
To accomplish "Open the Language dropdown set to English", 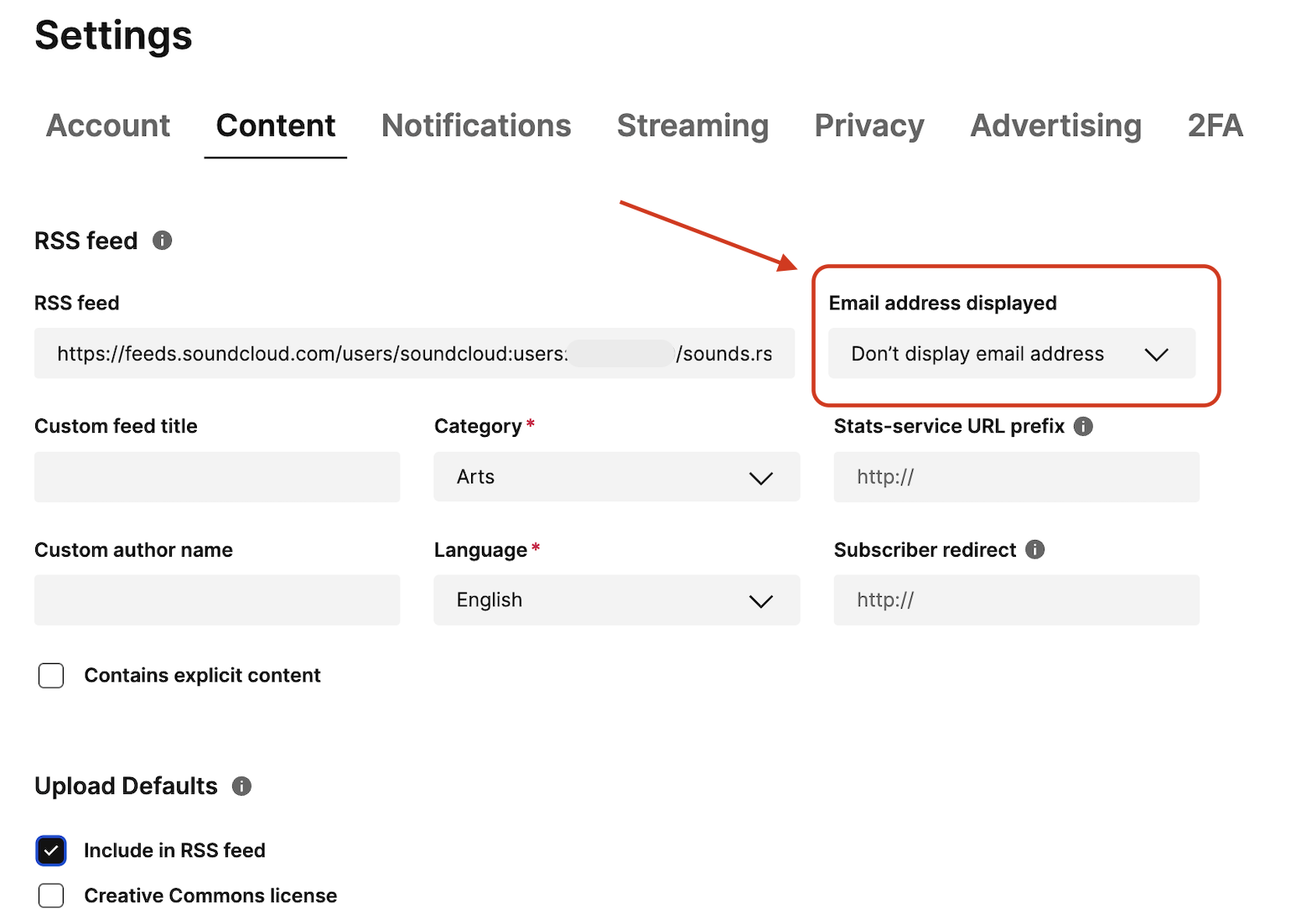I will click(616, 600).
